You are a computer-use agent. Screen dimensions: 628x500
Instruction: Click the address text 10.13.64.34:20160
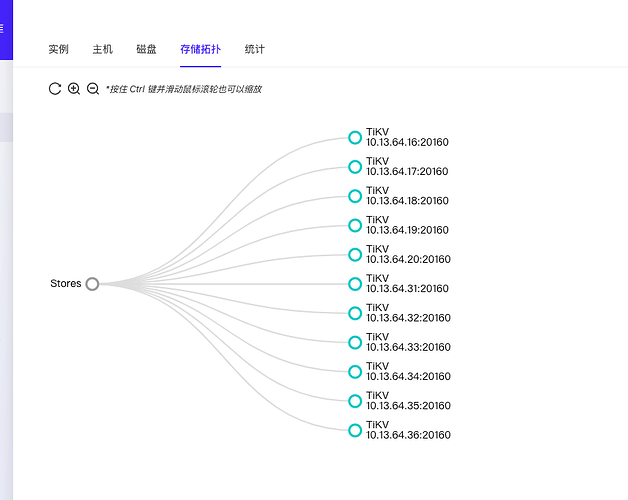[x=409, y=376]
